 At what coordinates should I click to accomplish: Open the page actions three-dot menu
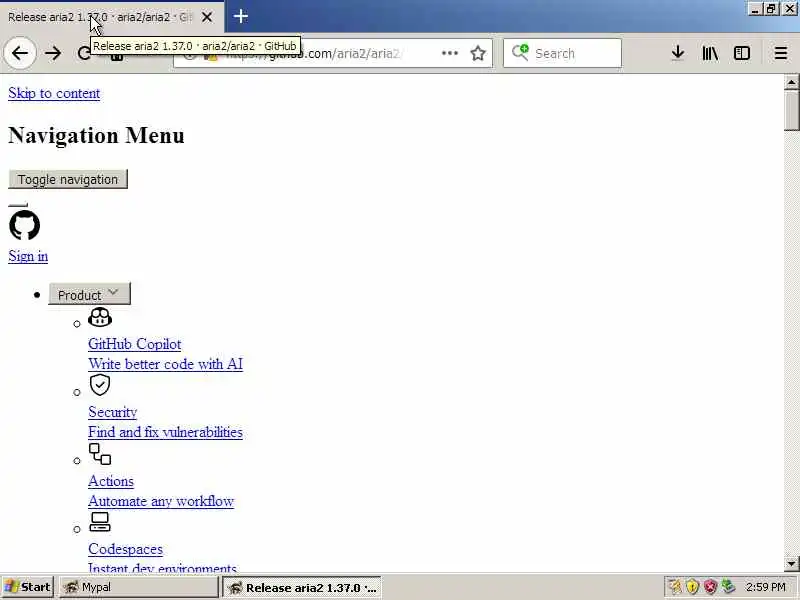pyautogui.click(x=449, y=53)
